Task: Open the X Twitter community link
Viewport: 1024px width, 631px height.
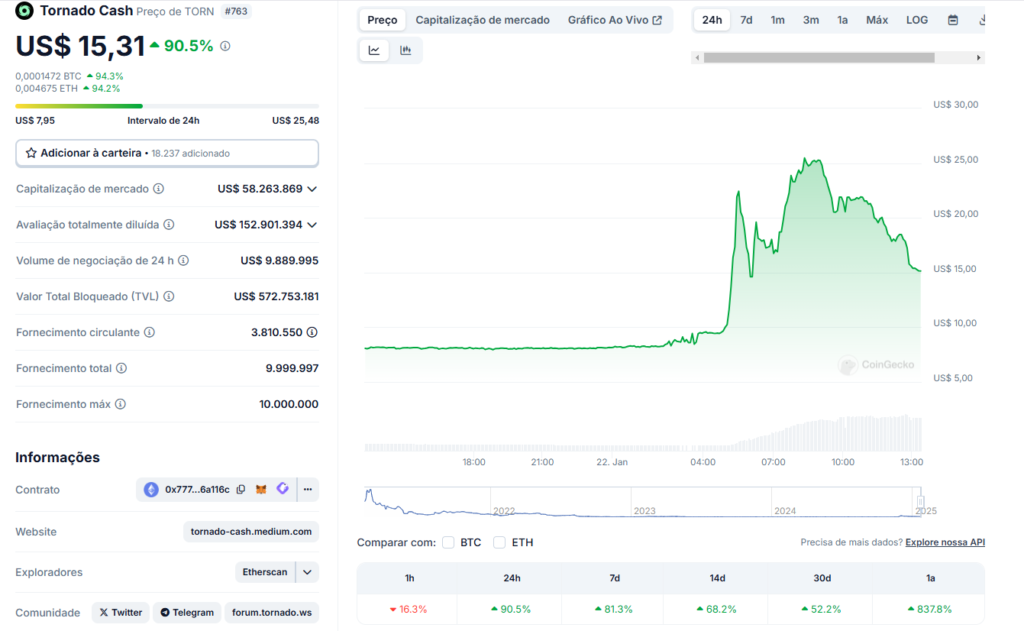Action: pos(121,613)
